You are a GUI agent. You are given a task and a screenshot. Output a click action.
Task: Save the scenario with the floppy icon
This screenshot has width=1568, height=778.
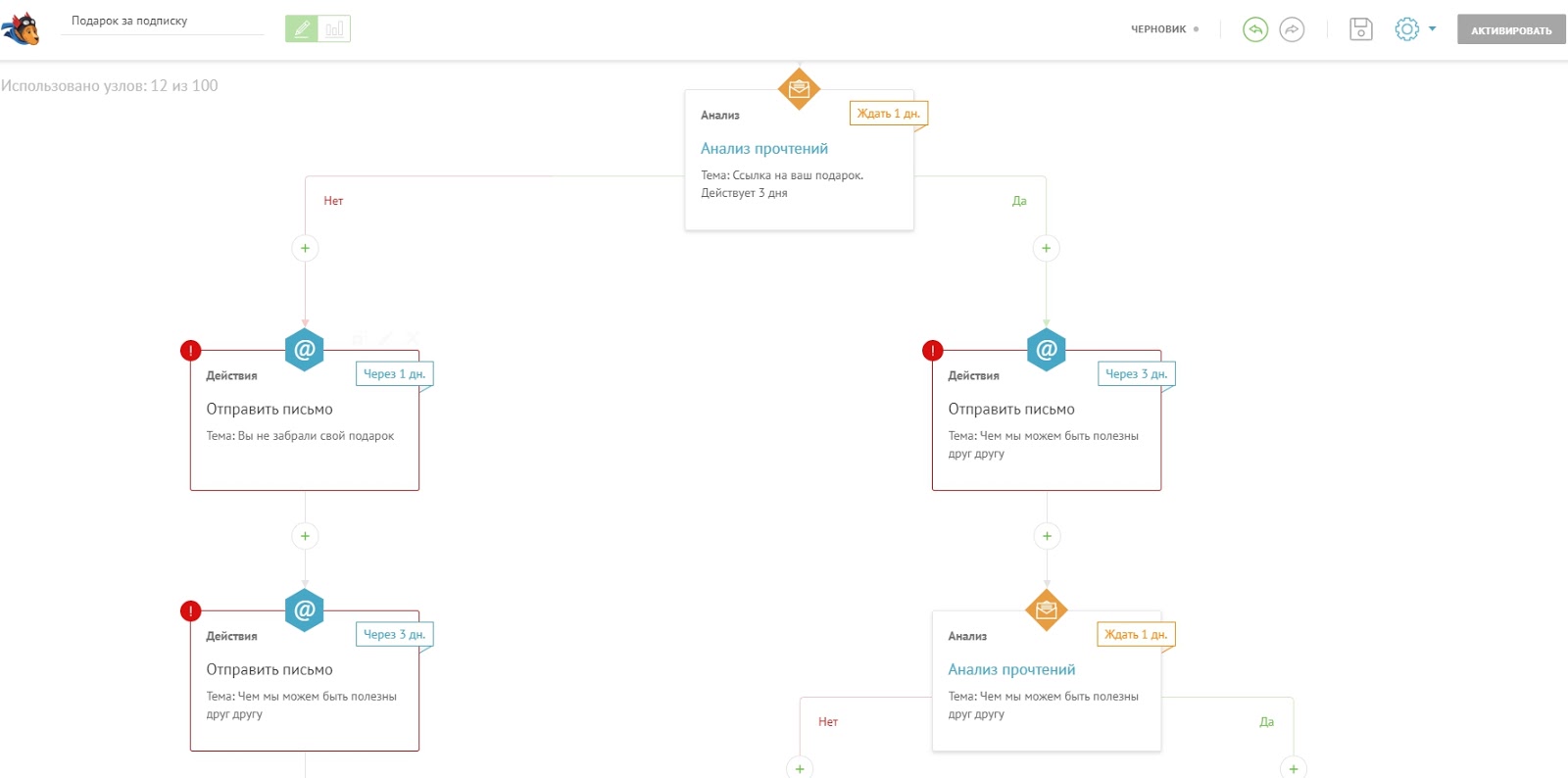tap(1361, 29)
